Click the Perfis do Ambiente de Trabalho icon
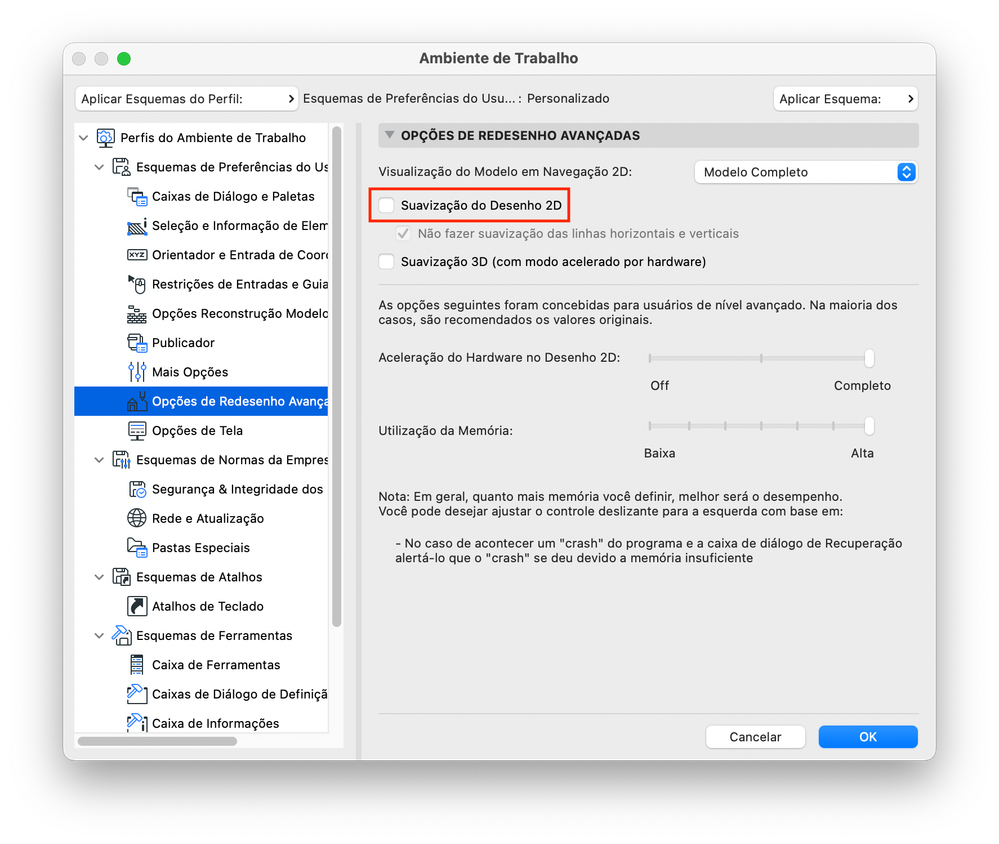Viewport: 999px width, 844px height. pos(105,138)
